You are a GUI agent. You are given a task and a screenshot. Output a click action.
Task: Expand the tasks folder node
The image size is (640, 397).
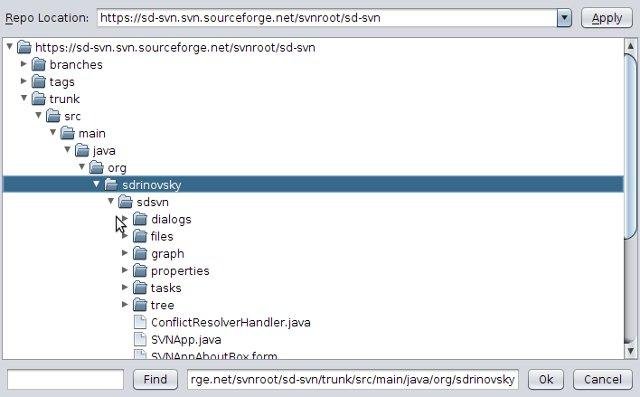pos(125,287)
